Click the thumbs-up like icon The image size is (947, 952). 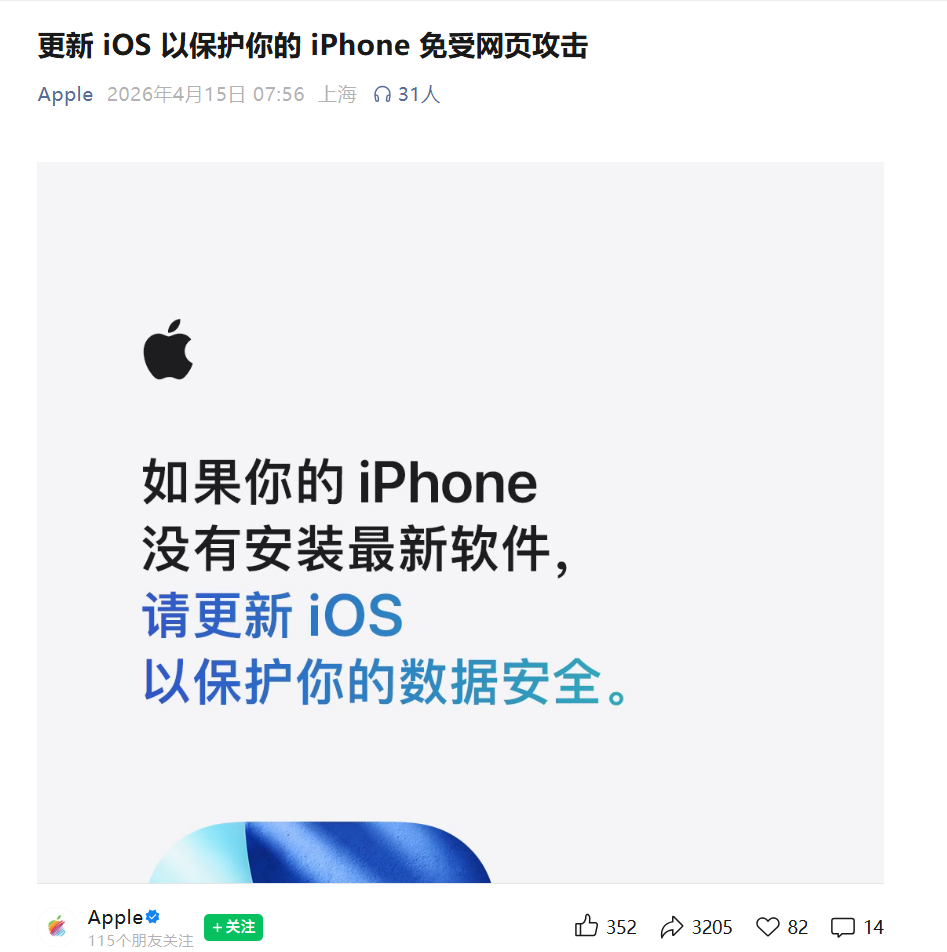[x=586, y=926]
